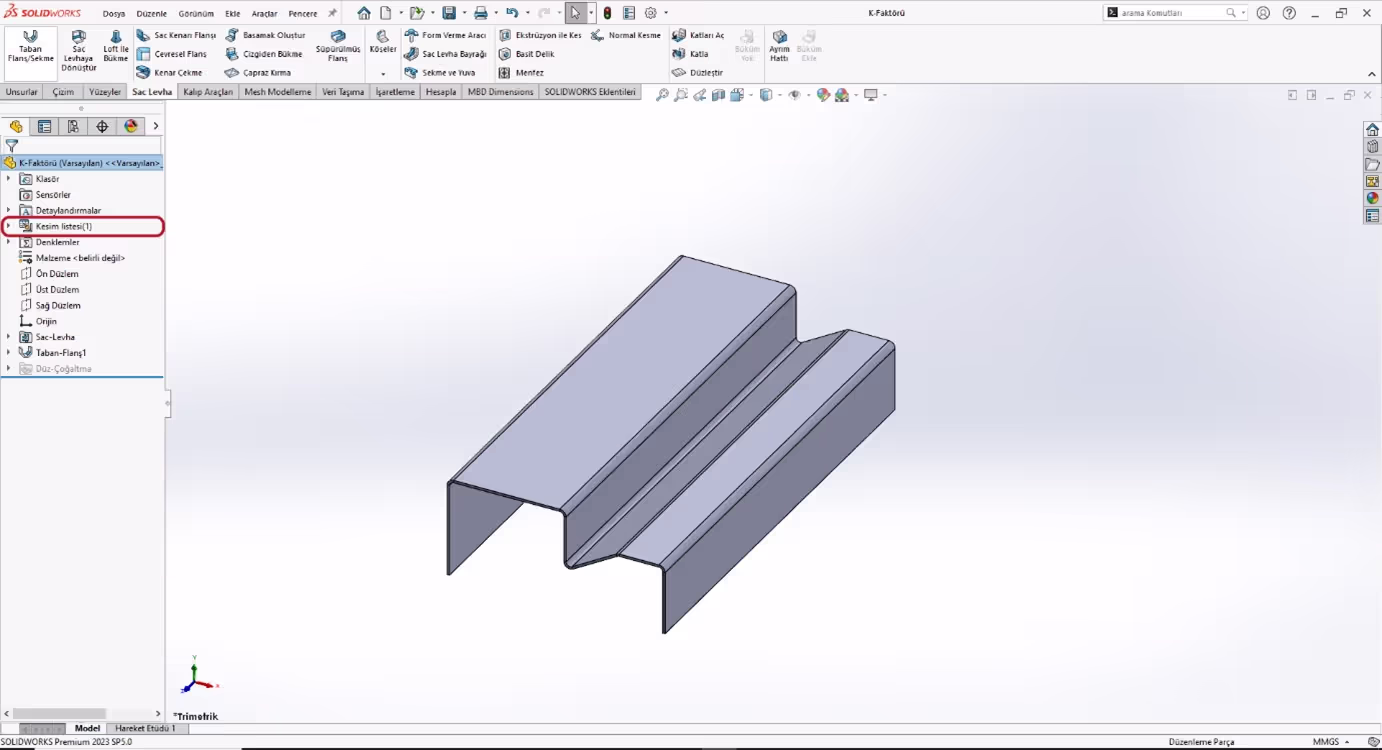The width and height of the screenshot is (1382, 750).
Task: Click the Save disk icon
Action: click(449, 13)
